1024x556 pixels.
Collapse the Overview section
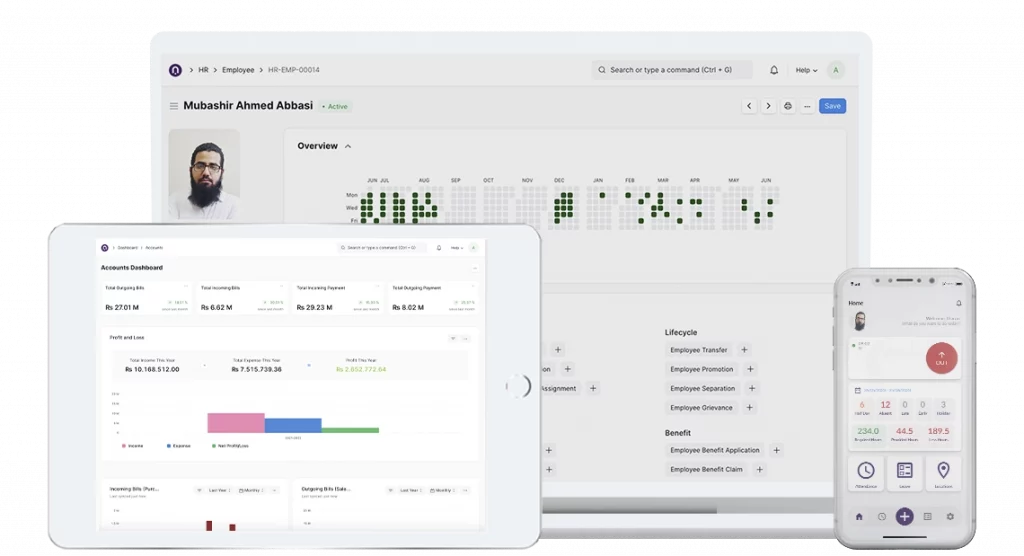(x=348, y=146)
